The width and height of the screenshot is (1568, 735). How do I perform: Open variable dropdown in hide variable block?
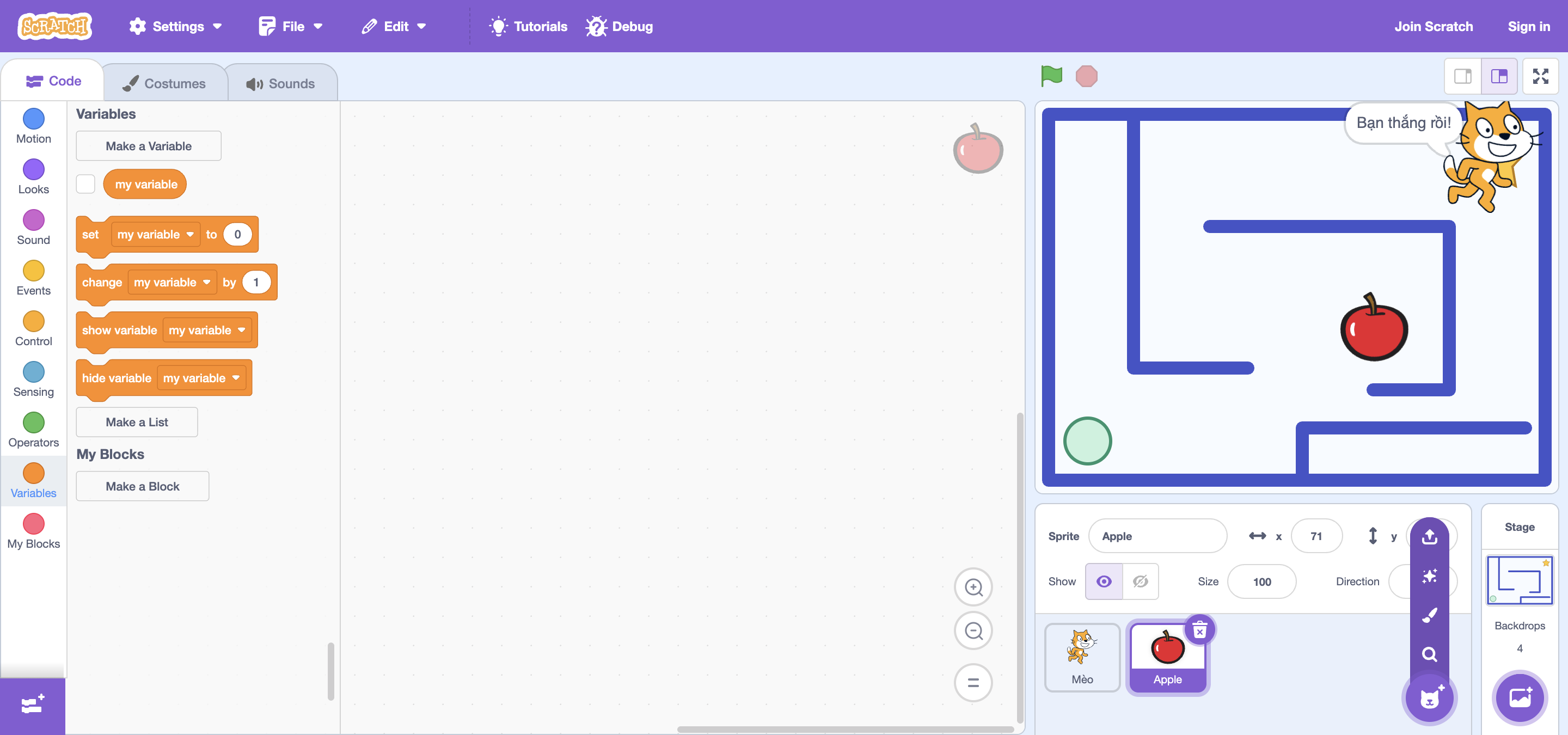pos(201,378)
